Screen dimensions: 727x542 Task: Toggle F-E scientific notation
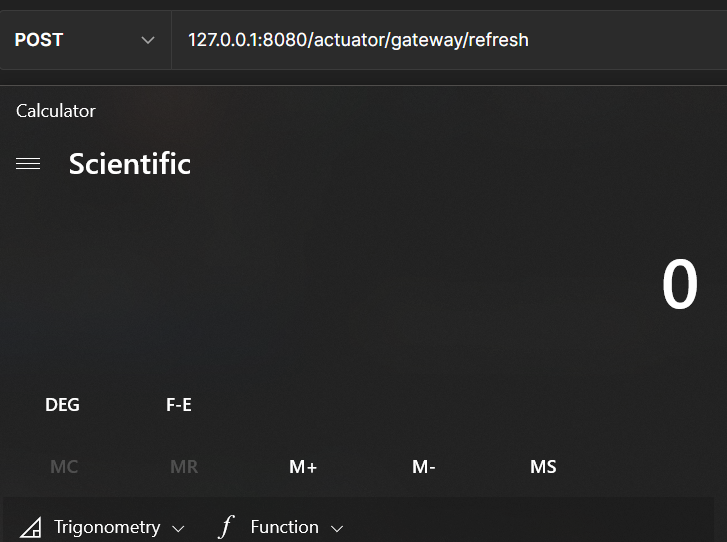click(x=179, y=405)
